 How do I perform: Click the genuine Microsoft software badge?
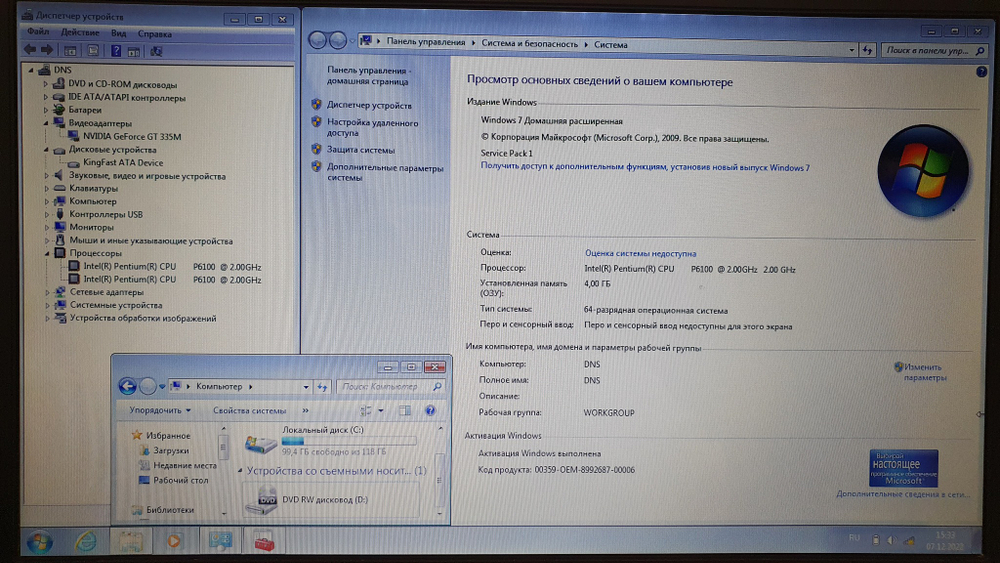tap(903, 468)
